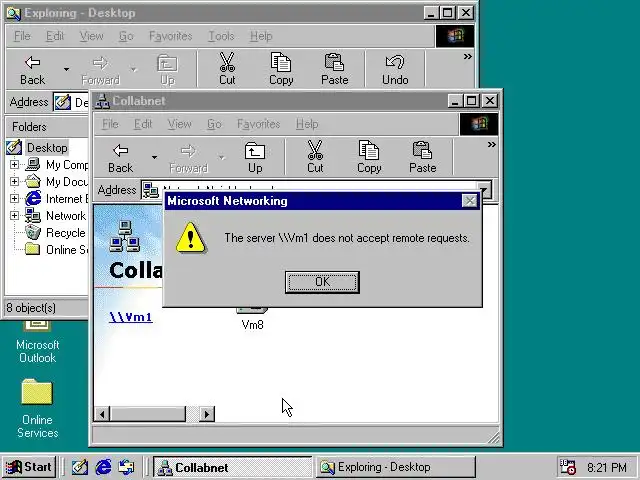Expand the Internet Explorer tree node
The width and height of the screenshot is (640, 480).
click(14, 198)
